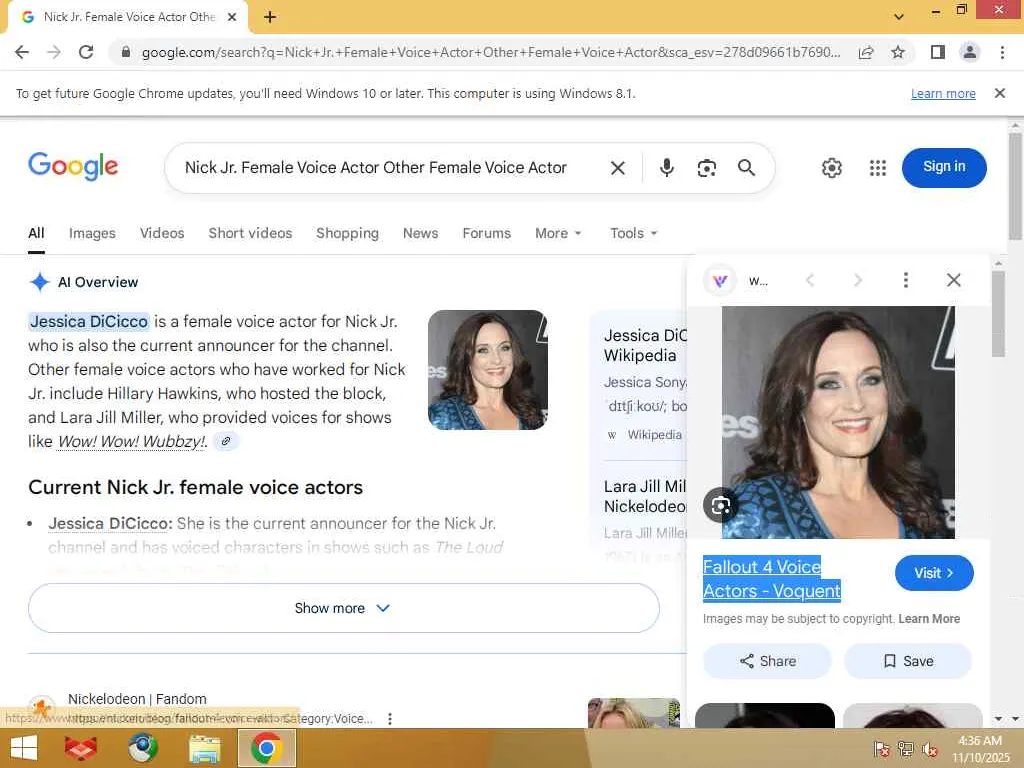Visit the image source page
The height and width of the screenshot is (768, 1024).
click(x=934, y=573)
